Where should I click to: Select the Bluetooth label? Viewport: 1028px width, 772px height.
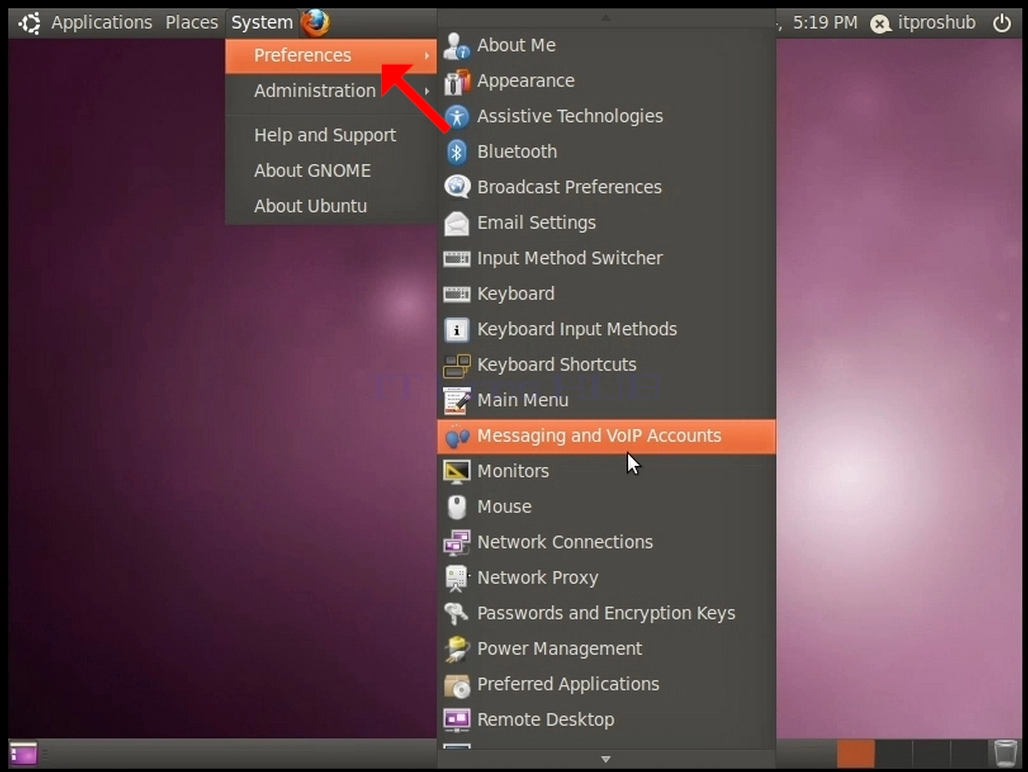pyautogui.click(x=517, y=152)
